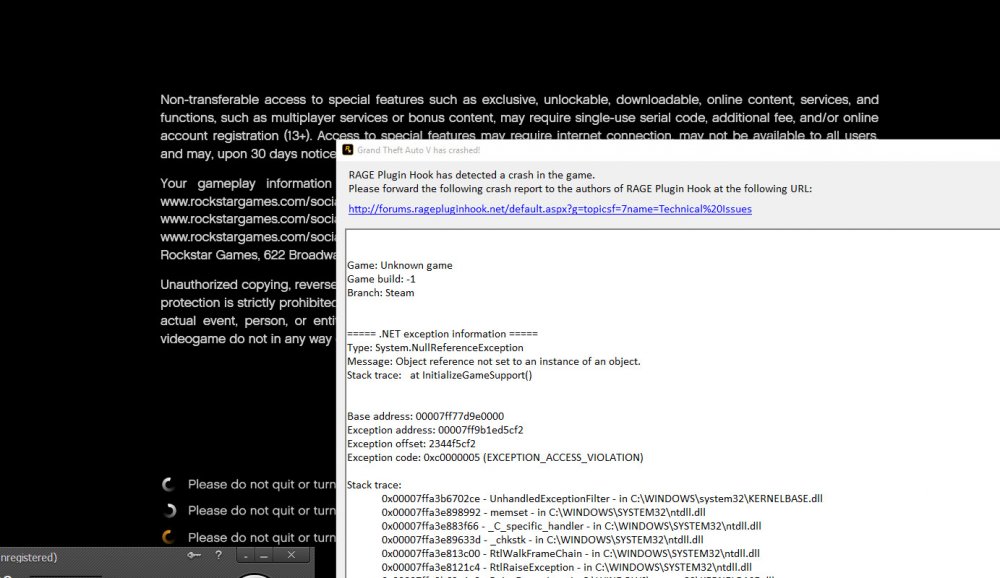Click the '(unregistered)' window title text
1000x578 pixels.
click(29, 557)
